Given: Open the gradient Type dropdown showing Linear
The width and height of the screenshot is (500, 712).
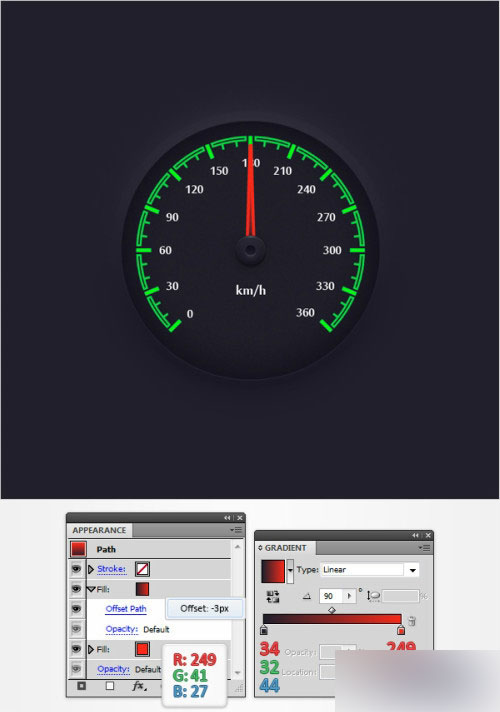Looking at the screenshot, I should (x=370, y=570).
